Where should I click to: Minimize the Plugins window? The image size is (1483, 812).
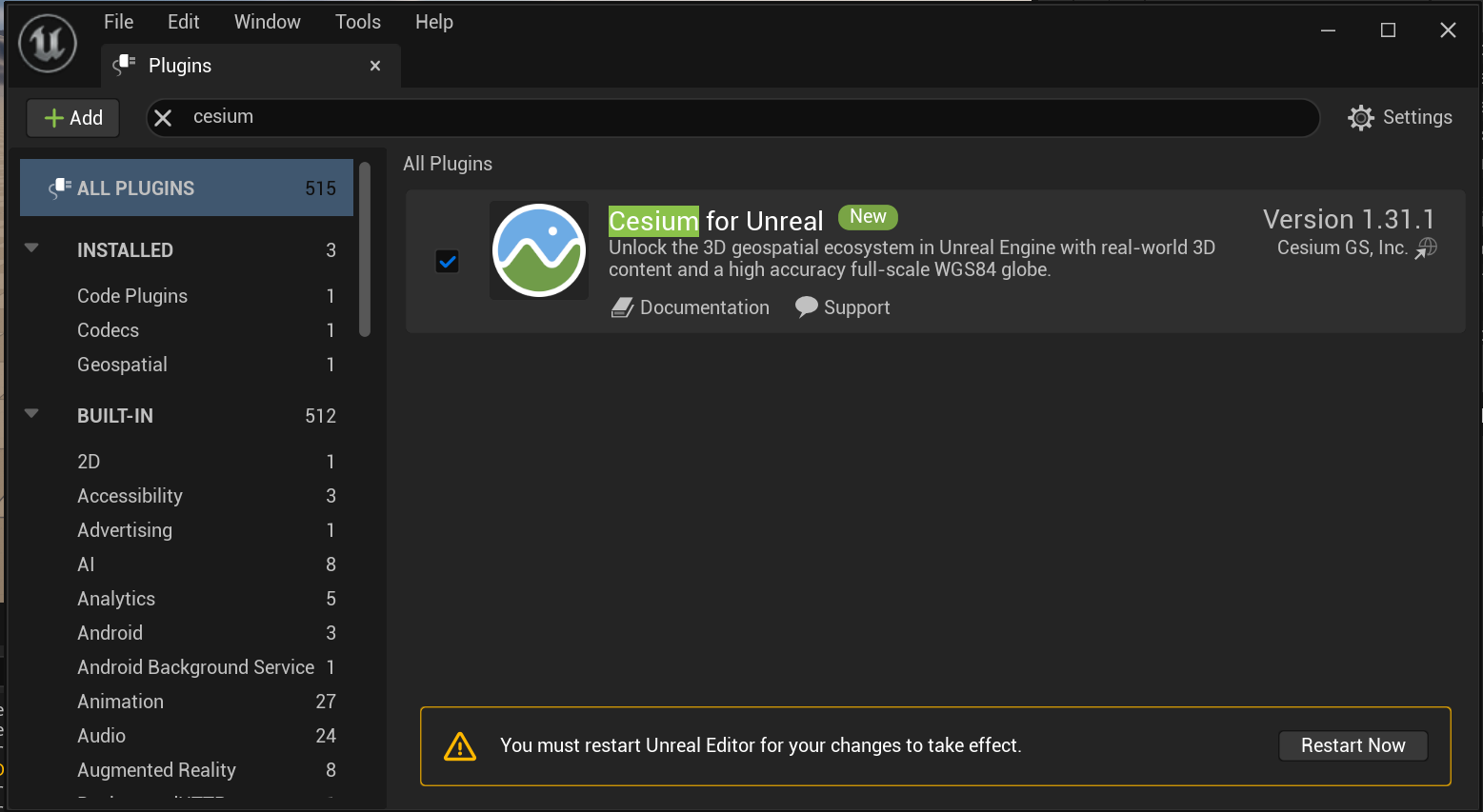1328,30
